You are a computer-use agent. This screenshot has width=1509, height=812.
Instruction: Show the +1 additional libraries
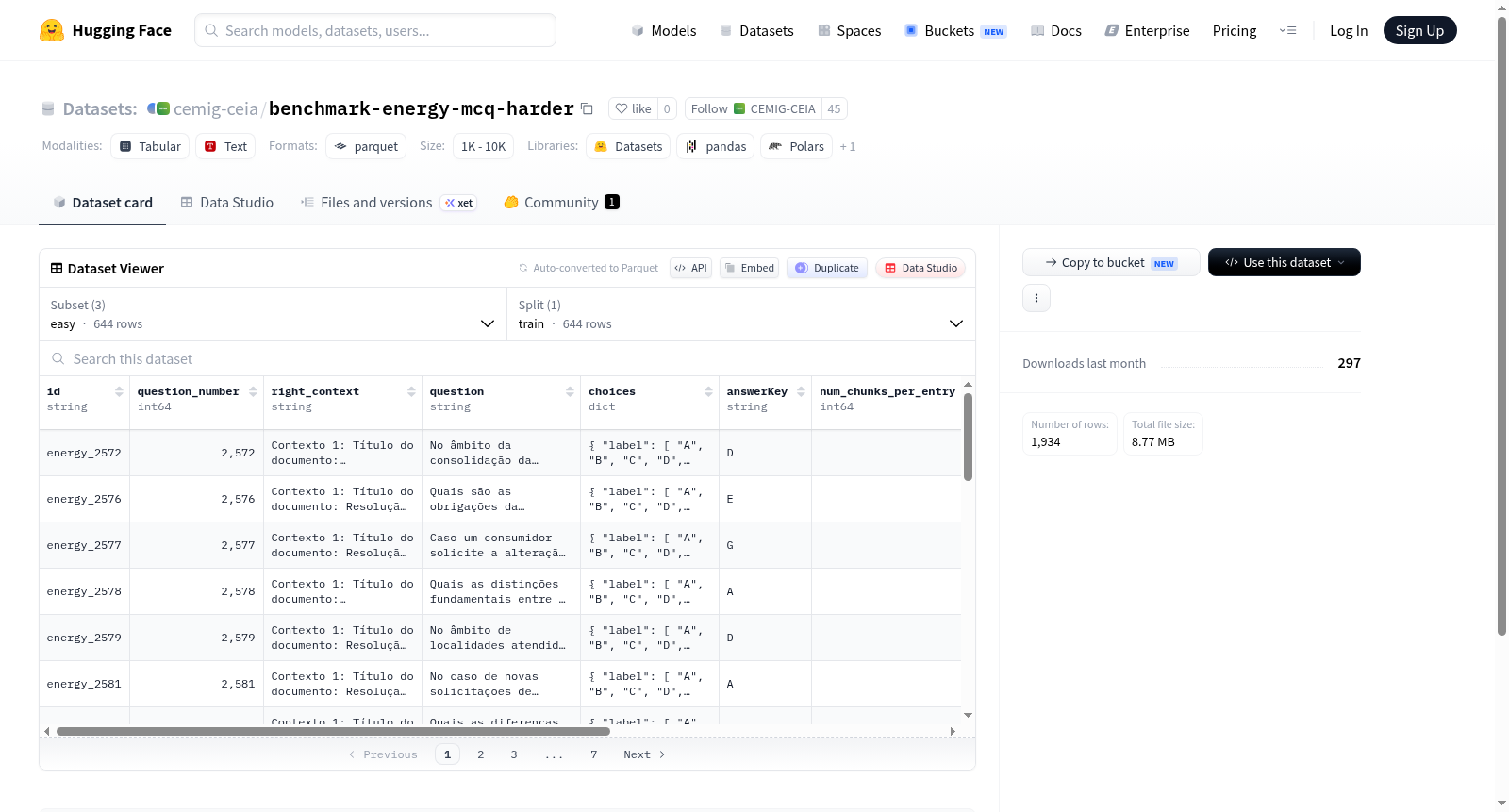coord(848,146)
